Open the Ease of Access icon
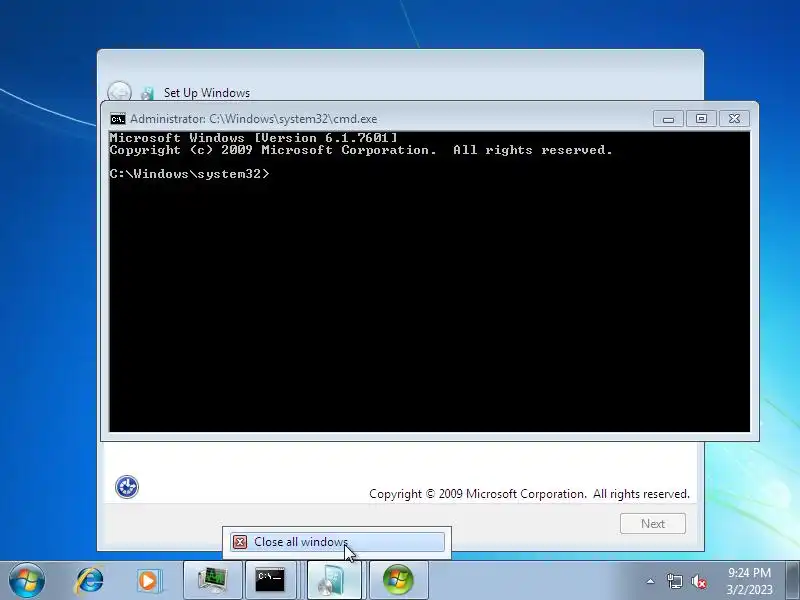Viewport: 800px width, 600px height. (x=127, y=487)
